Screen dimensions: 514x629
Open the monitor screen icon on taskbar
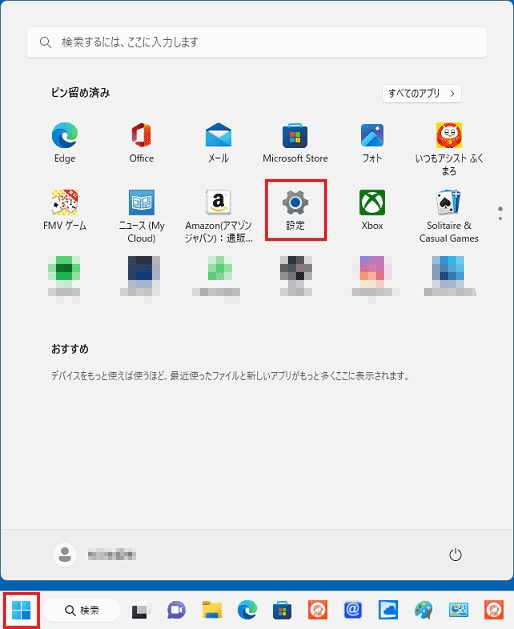click(459, 610)
